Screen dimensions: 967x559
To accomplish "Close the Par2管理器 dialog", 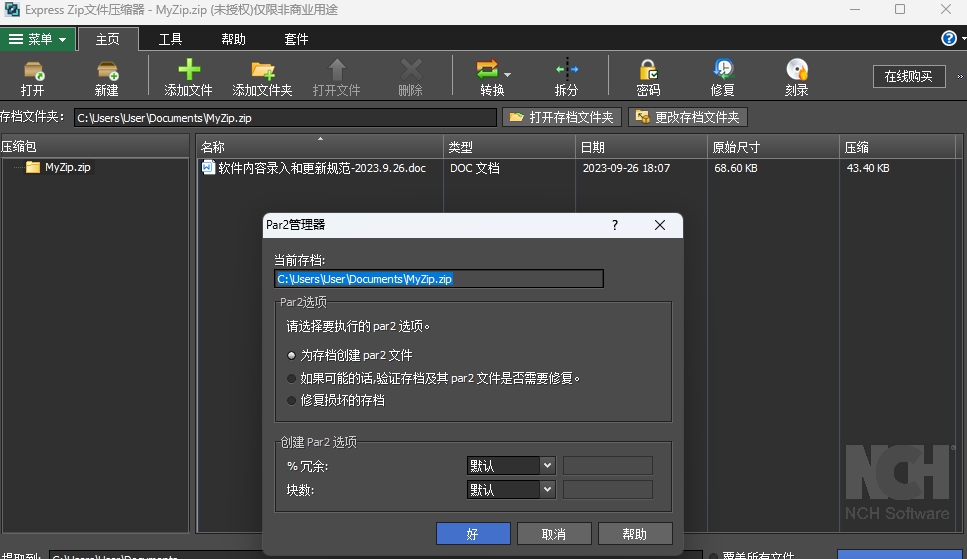I will [x=660, y=225].
